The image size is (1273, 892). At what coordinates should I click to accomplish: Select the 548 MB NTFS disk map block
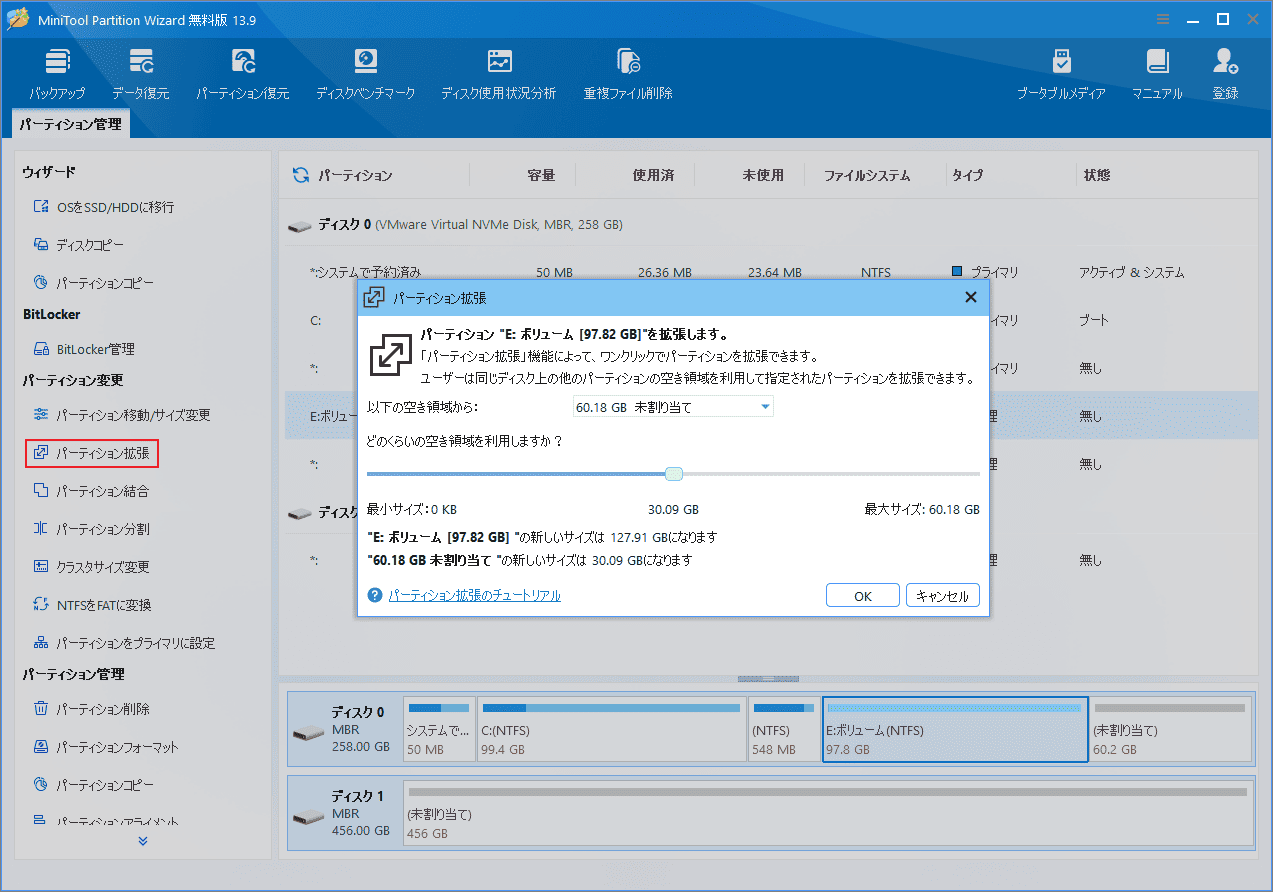point(784,729)
